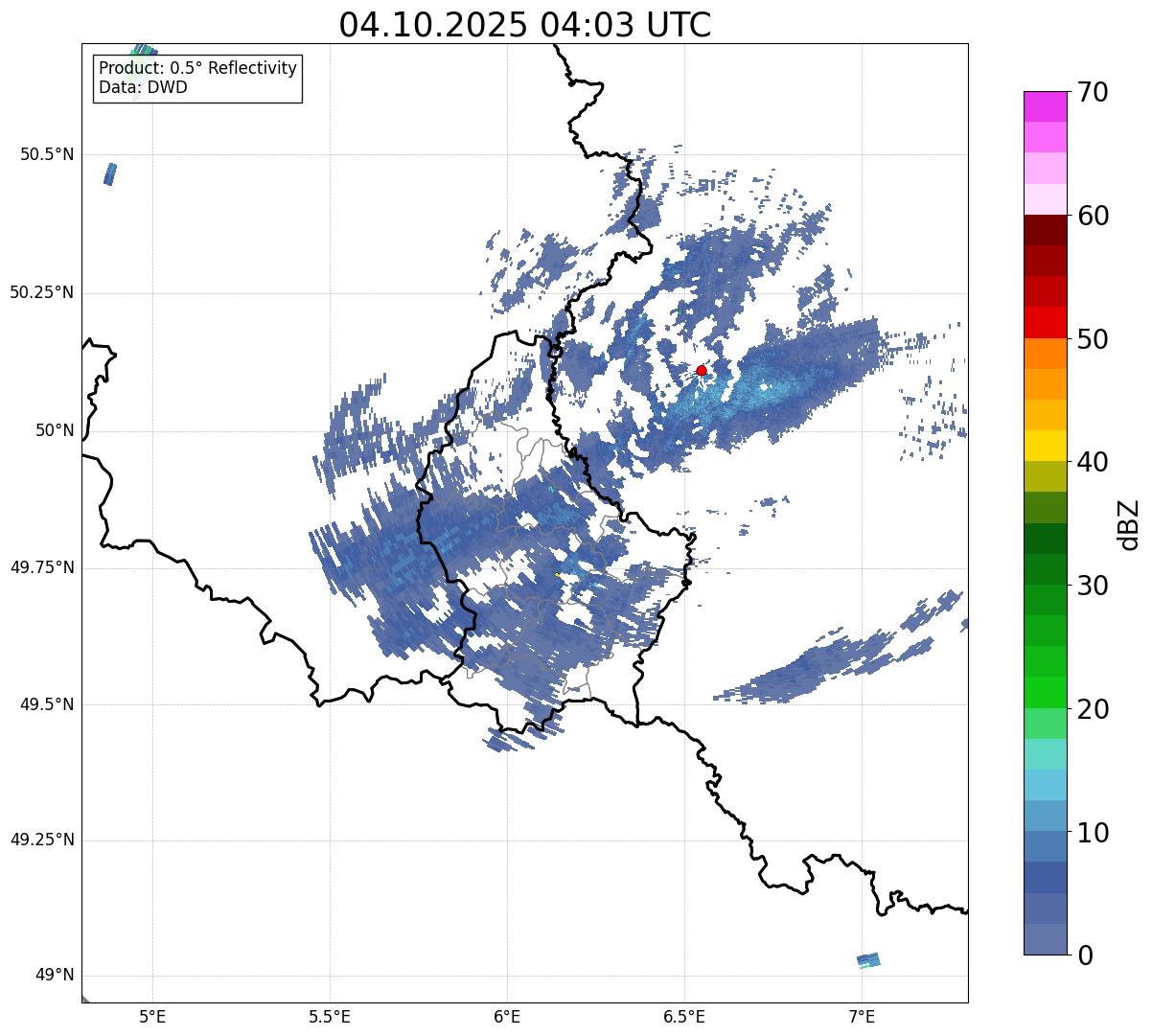Click the small echo near 50.5°N west edge
Image resolution: width=1152 pixels, height=1036 pixels.
(x=110, y=174)
